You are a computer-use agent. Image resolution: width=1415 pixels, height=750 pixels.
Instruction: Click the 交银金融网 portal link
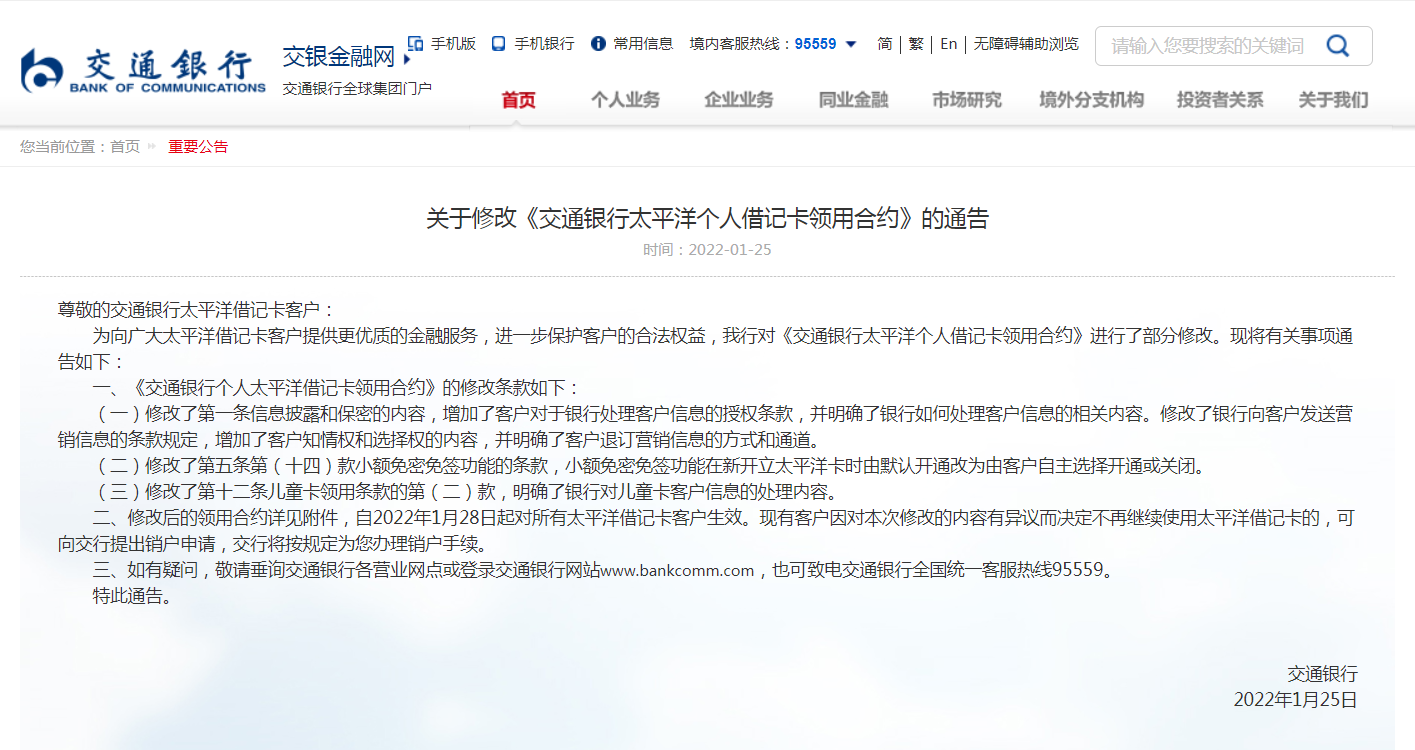pos(339,57)
